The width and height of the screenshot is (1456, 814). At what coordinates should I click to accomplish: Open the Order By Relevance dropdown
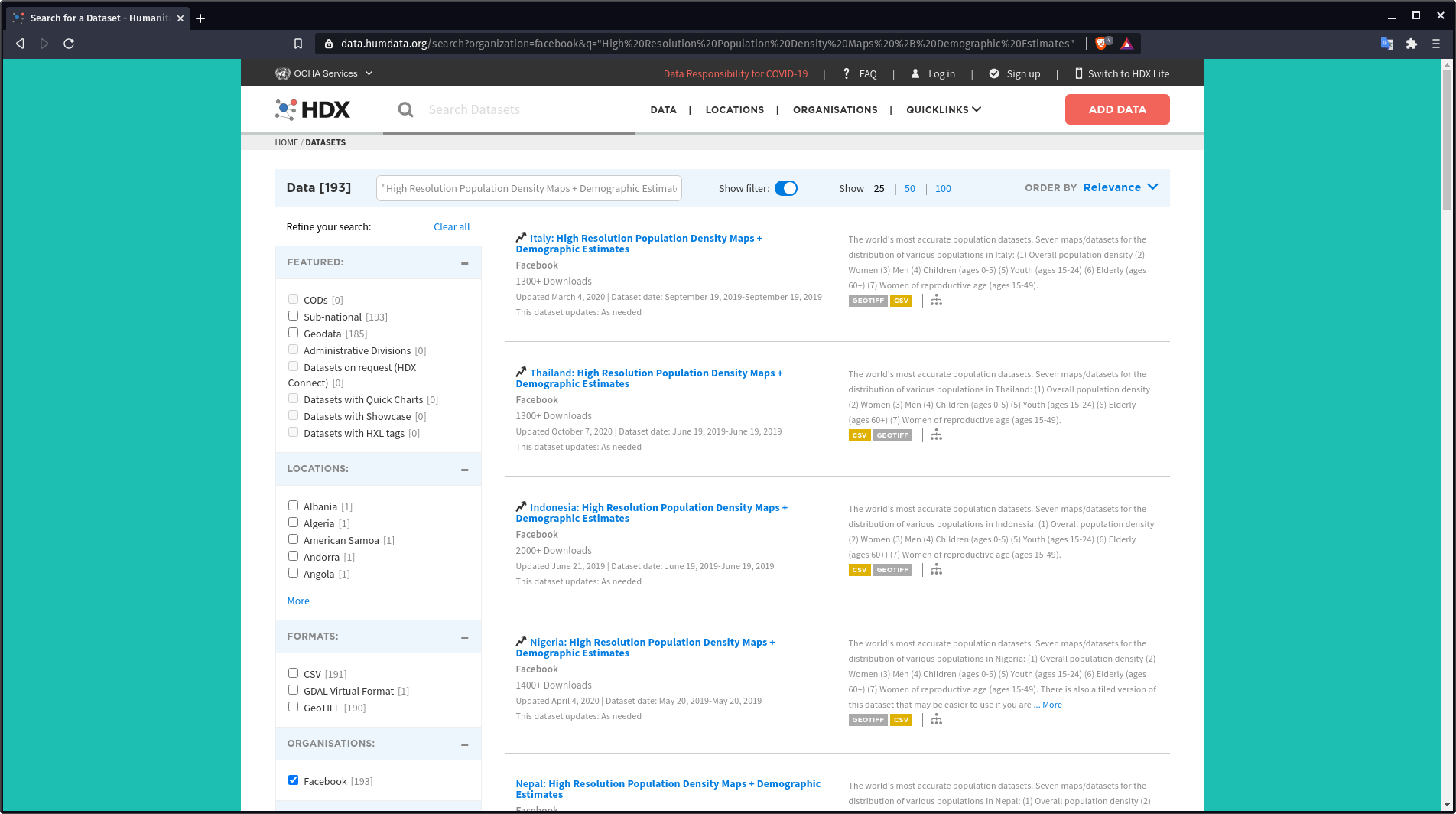[x=1120, y=187]
